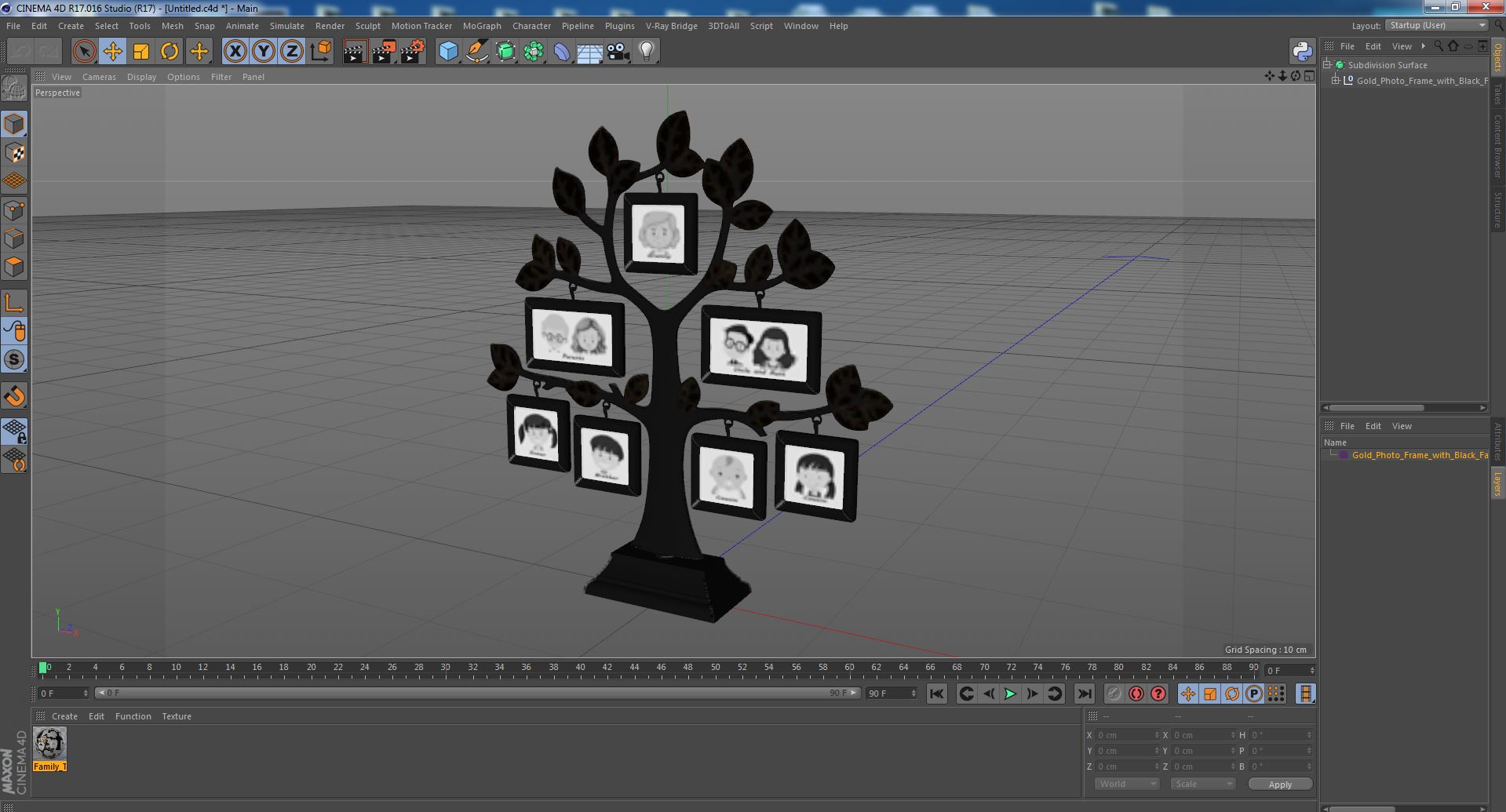This screenshot has height=812, width=1506.
Task: Switch to Model mode
Action: coord(14,124)
